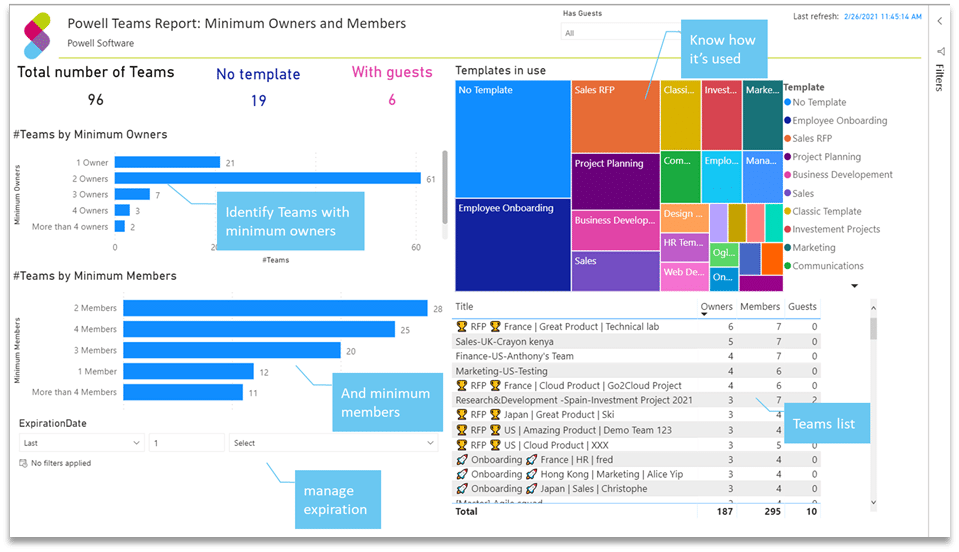Select the HR Tem... treemap tile
This screenshot has height=552, width=959.
point(684,248)
